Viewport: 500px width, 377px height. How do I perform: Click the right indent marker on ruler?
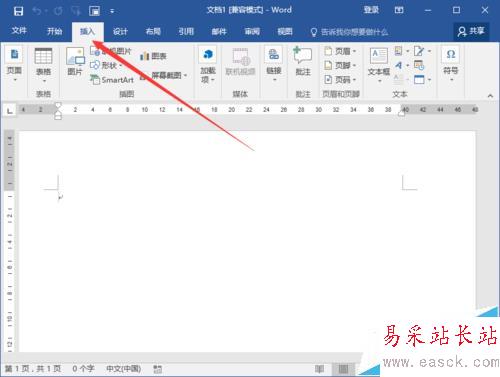pos(402,113)
